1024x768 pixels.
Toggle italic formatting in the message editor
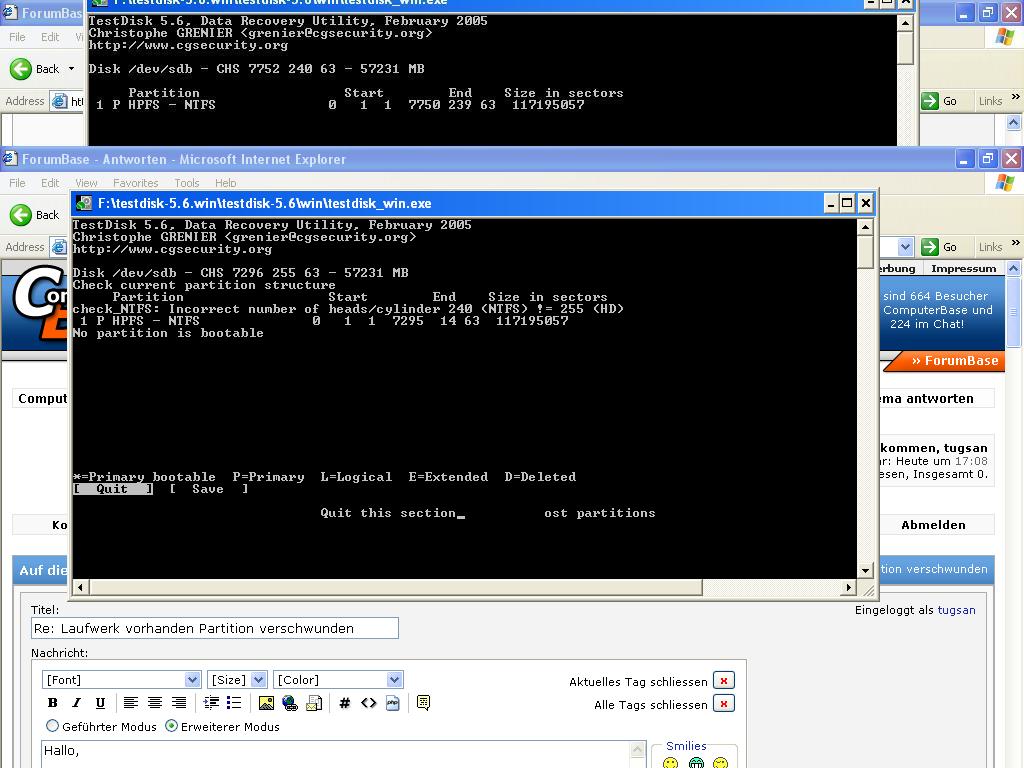coord(76,703)
